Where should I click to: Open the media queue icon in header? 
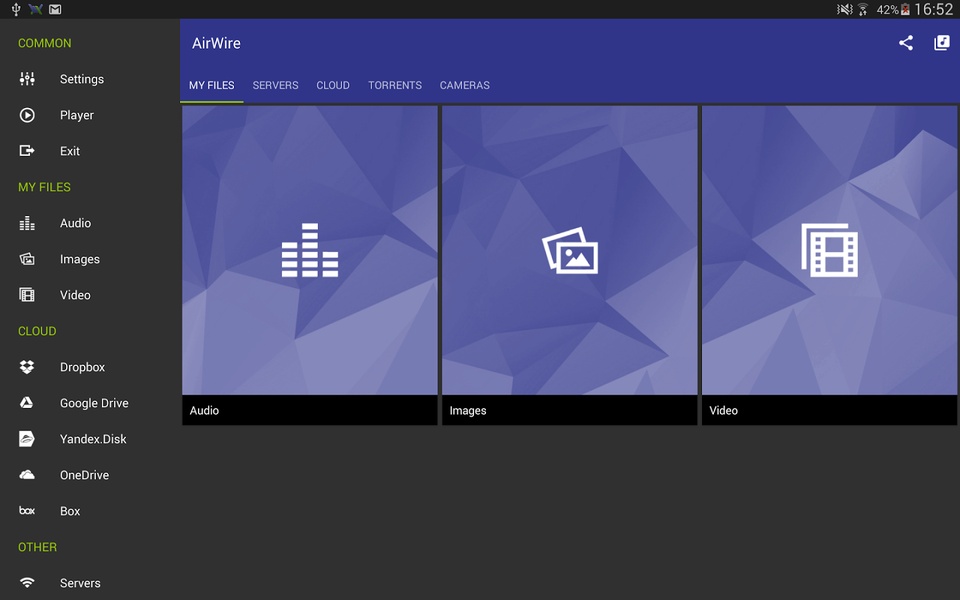942,43
